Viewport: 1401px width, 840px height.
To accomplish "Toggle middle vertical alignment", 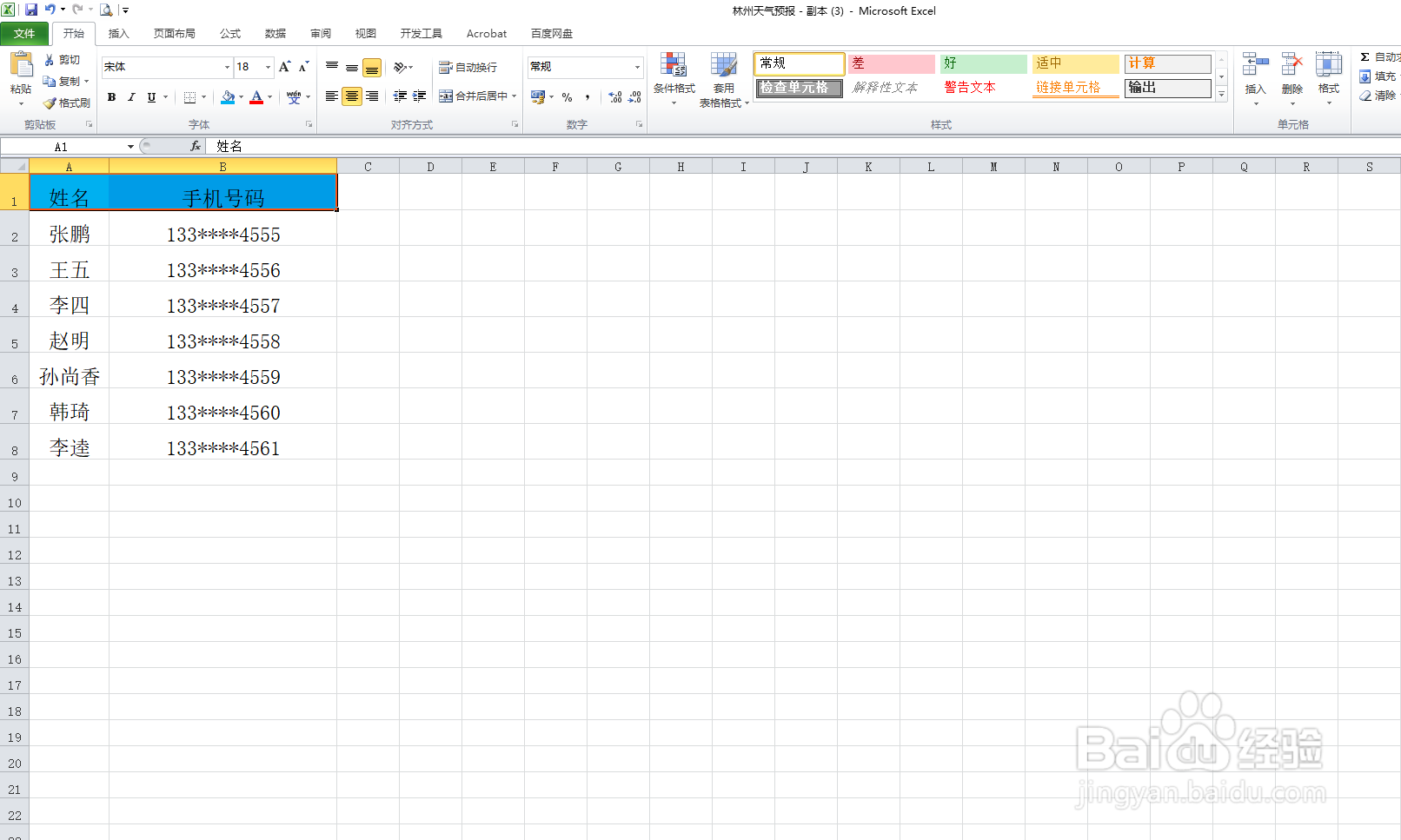I will 352,67.
